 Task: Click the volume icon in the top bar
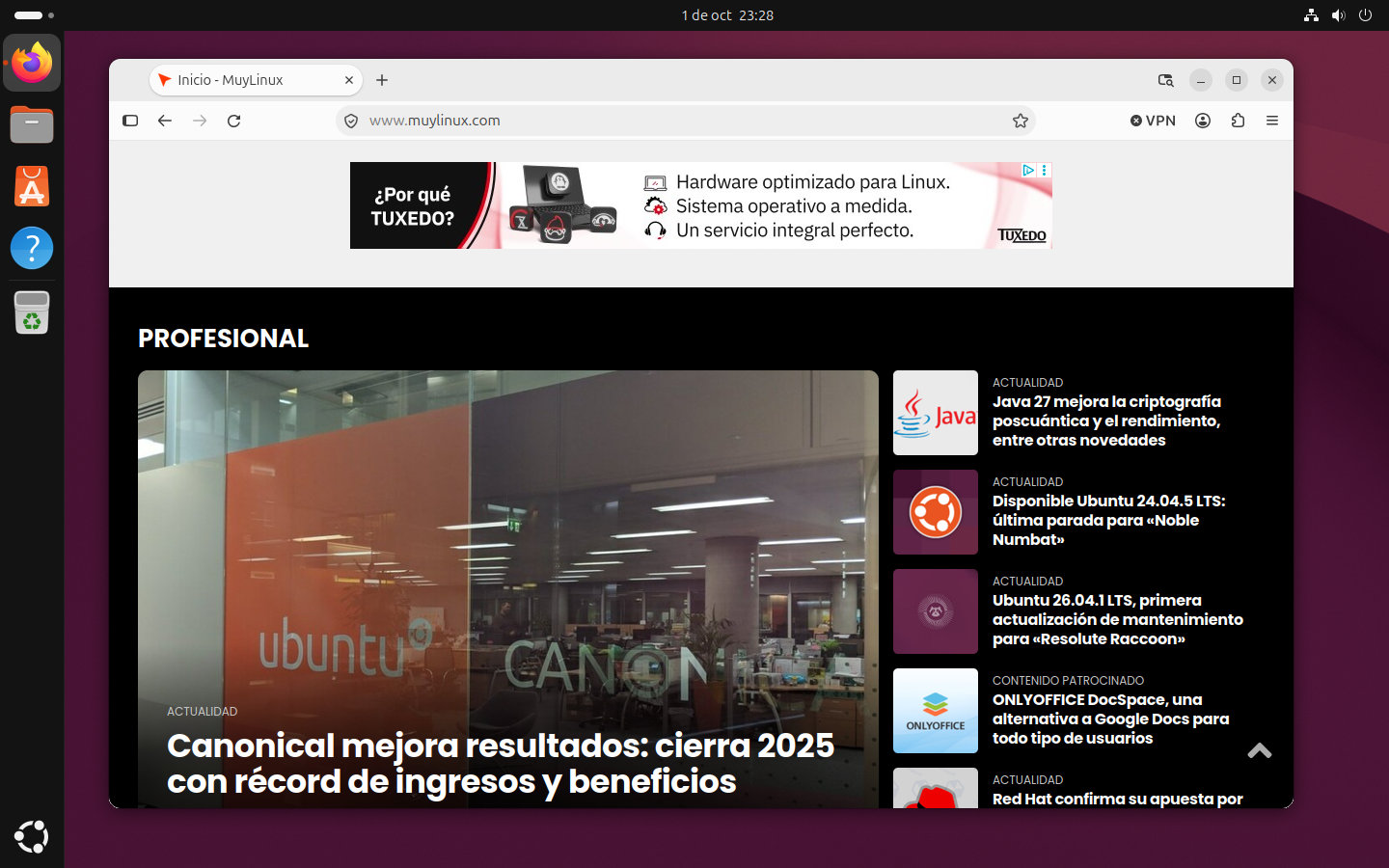[1338, 15]
